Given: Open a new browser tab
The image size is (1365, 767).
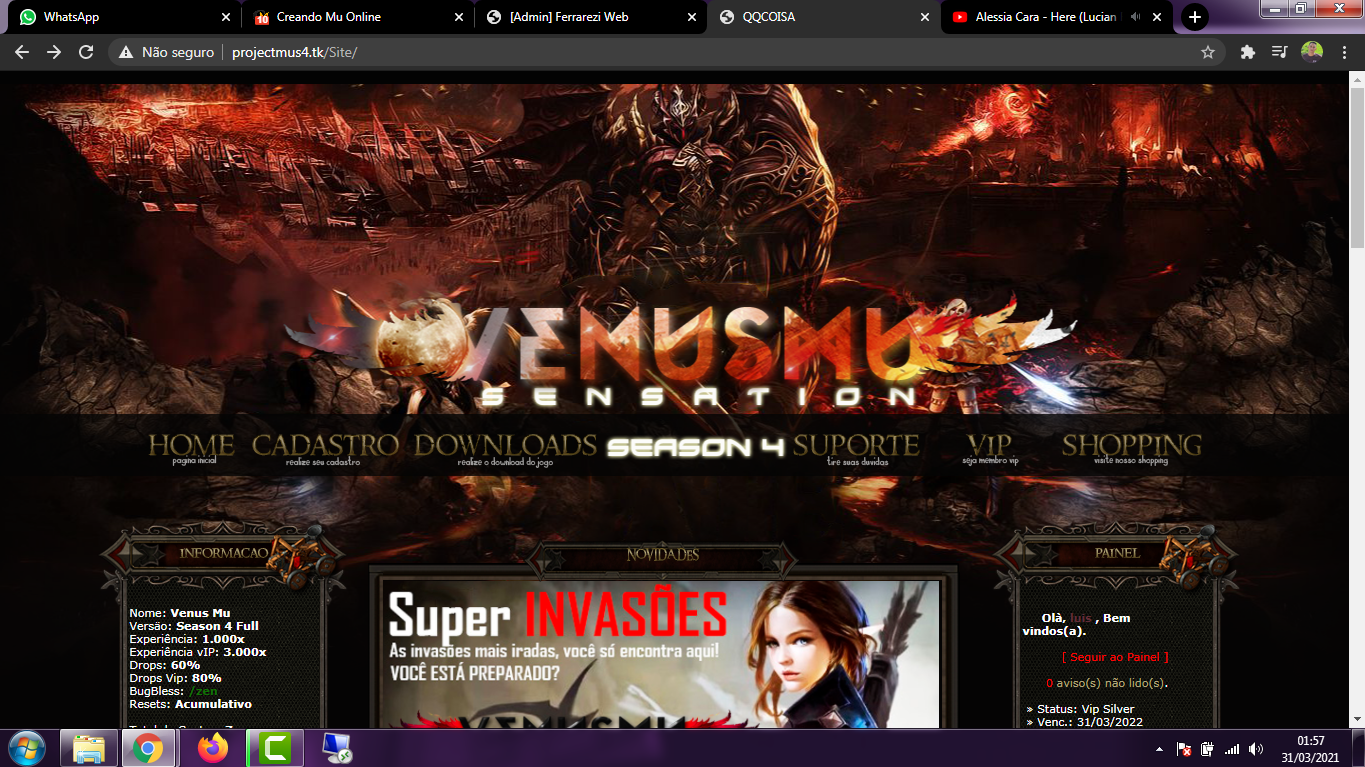Looking at the screenshot, I should coord(1194,17).
